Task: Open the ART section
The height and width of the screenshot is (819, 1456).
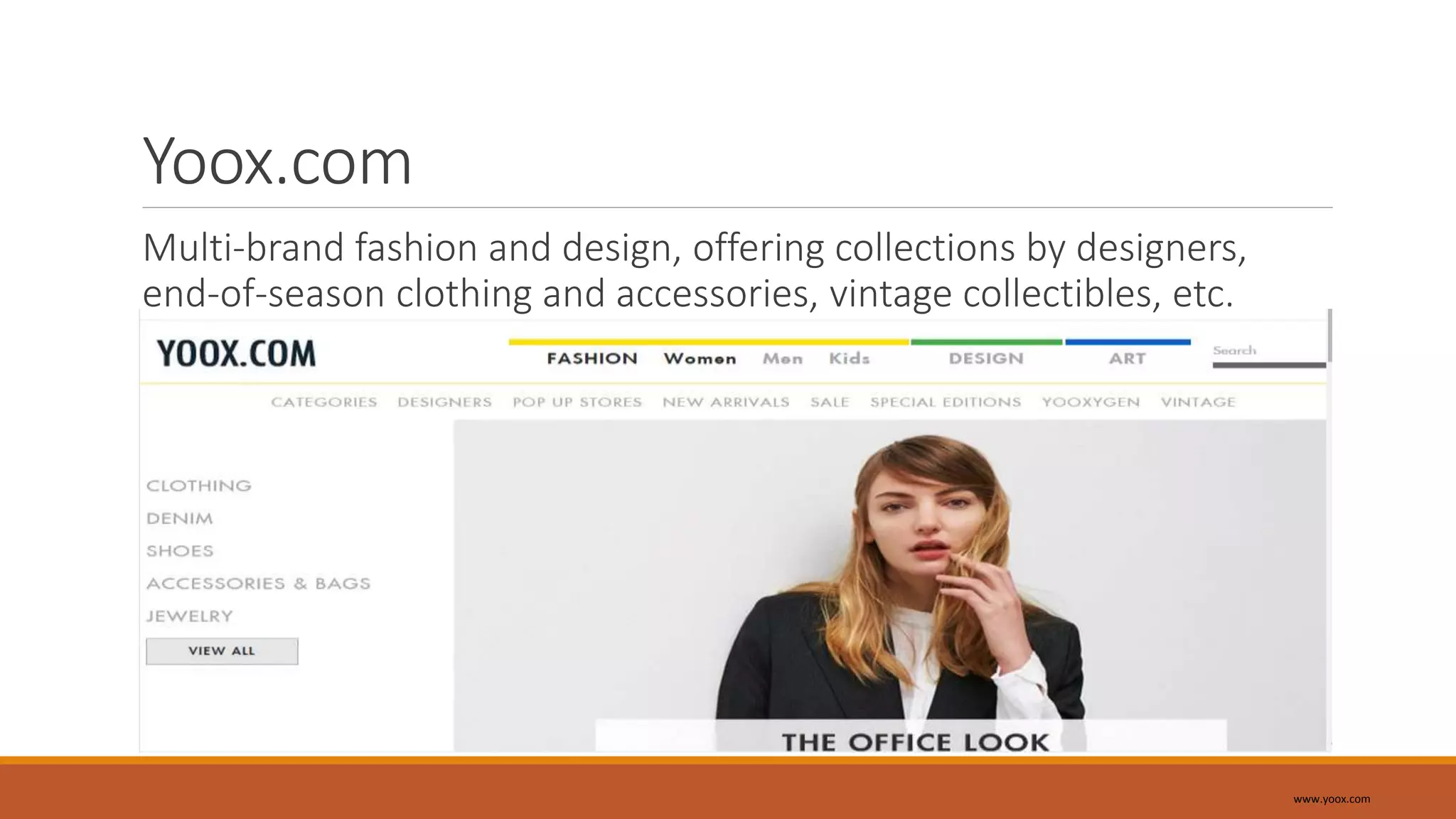Action: point(1128,359)
